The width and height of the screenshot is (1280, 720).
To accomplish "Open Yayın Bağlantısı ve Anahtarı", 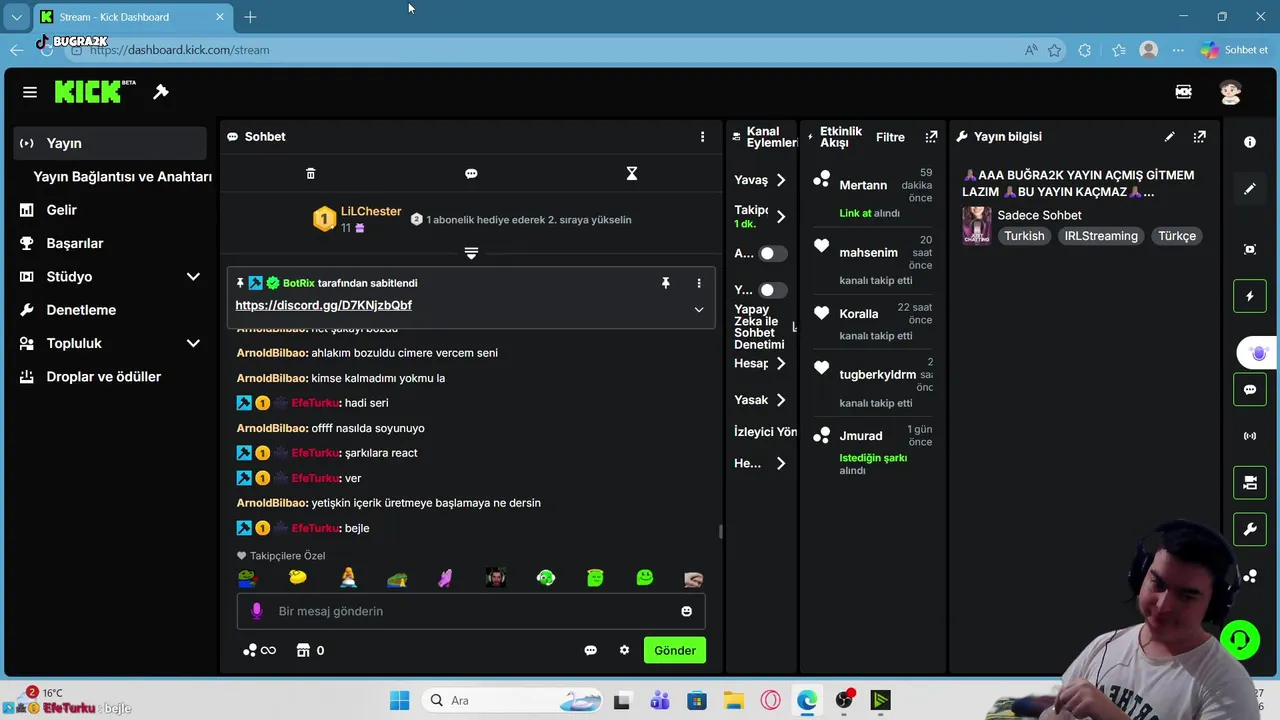I will click(123, 177).
